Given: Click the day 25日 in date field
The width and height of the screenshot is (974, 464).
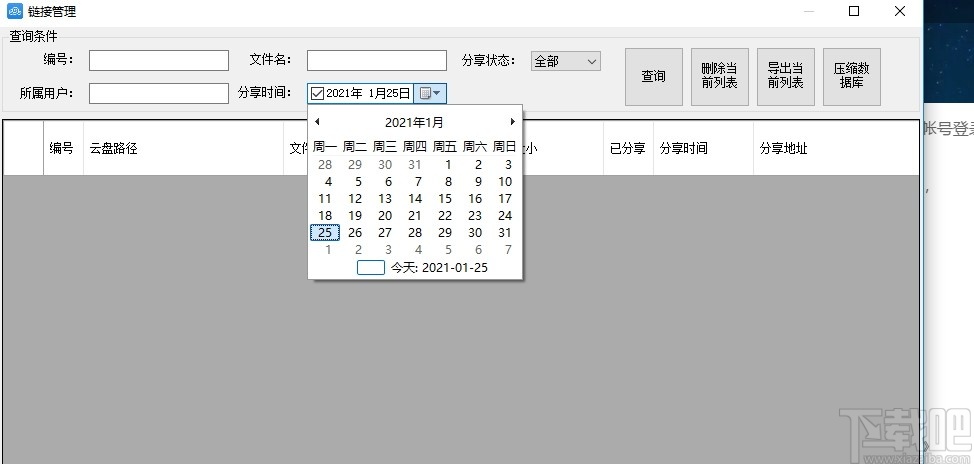Looking at the screenshot, I should 399,93.
